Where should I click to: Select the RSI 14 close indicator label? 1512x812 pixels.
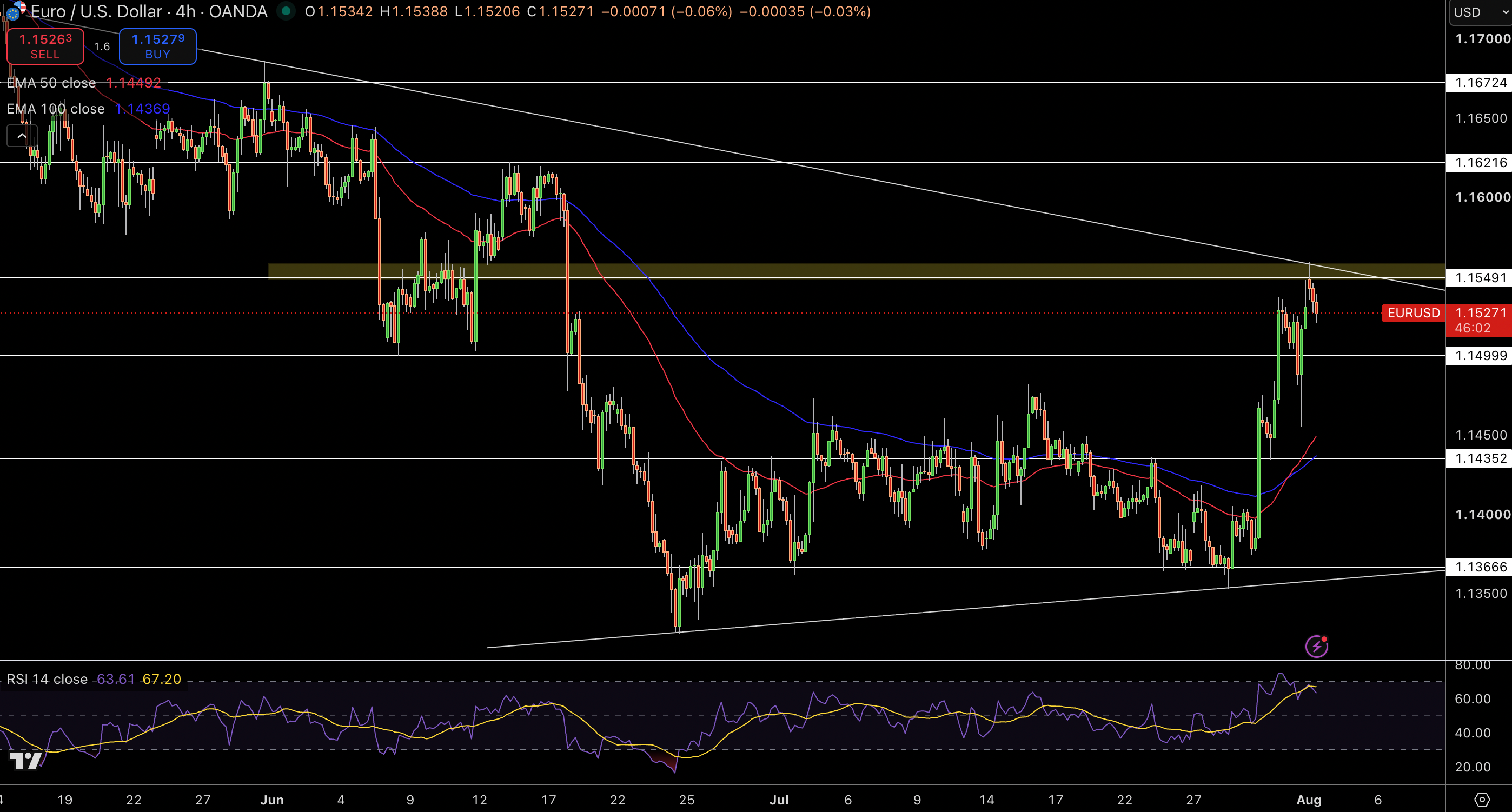[47, 679]
